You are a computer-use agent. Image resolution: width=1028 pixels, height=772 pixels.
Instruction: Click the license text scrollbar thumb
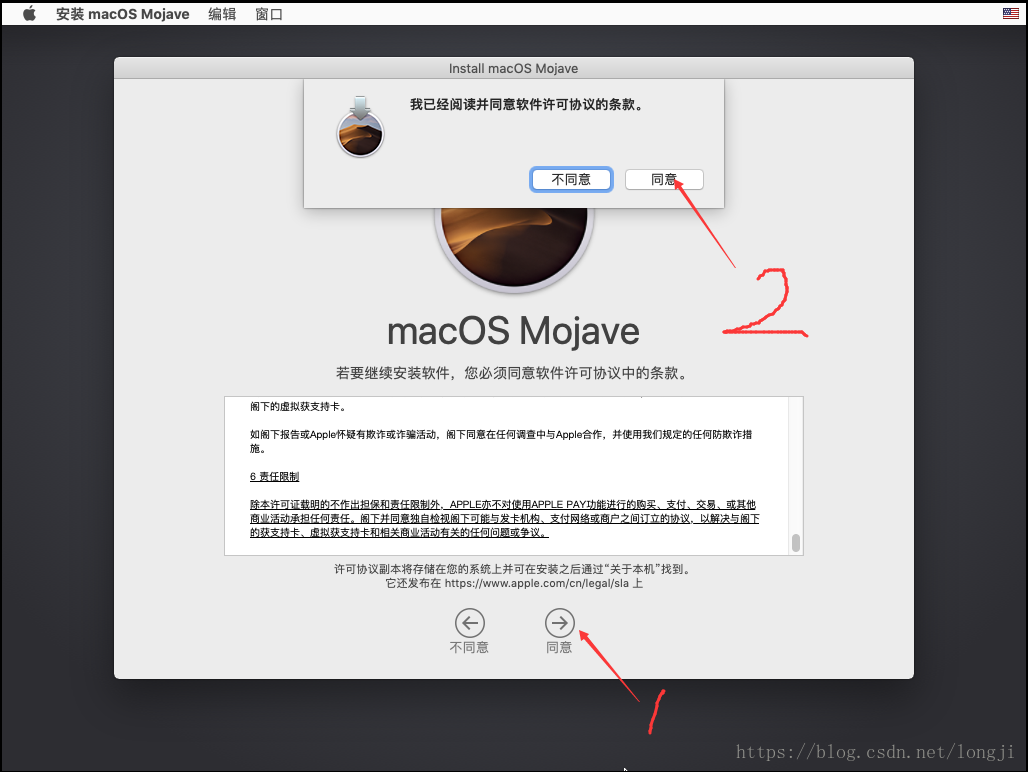pos(796,543)
